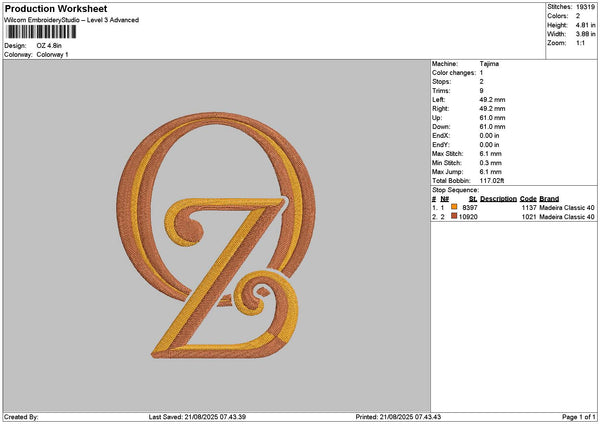
Task: Click the Height value '4.81 in'
Action: (x=585, y=25)
